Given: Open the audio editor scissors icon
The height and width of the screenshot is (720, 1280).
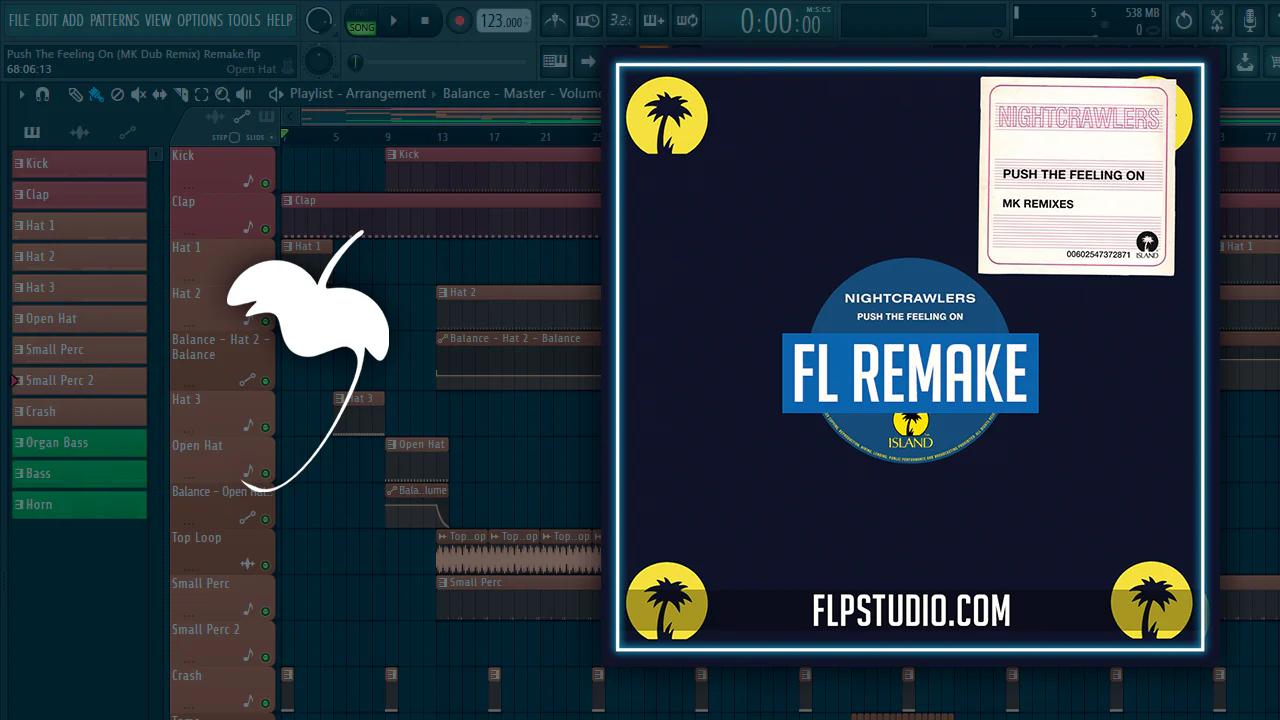Looking at the screenshot, I should click(1217, 20).
